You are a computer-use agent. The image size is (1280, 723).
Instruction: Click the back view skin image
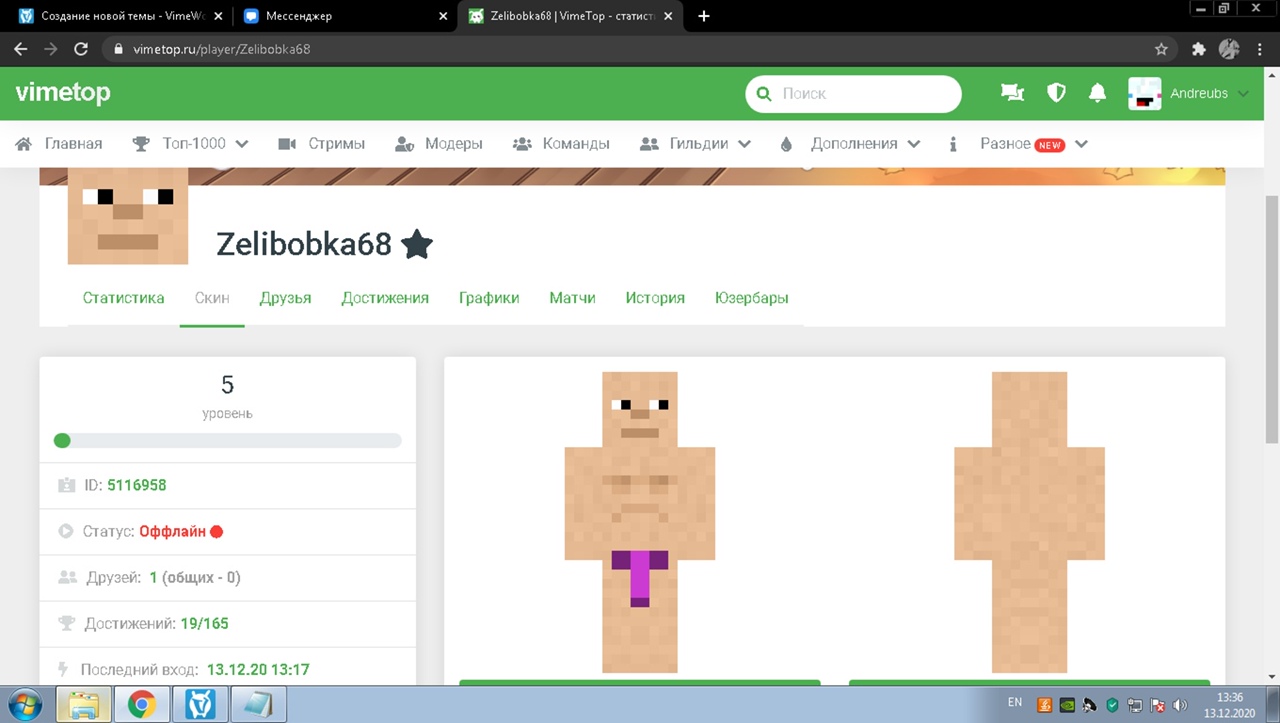(1029, 522)
